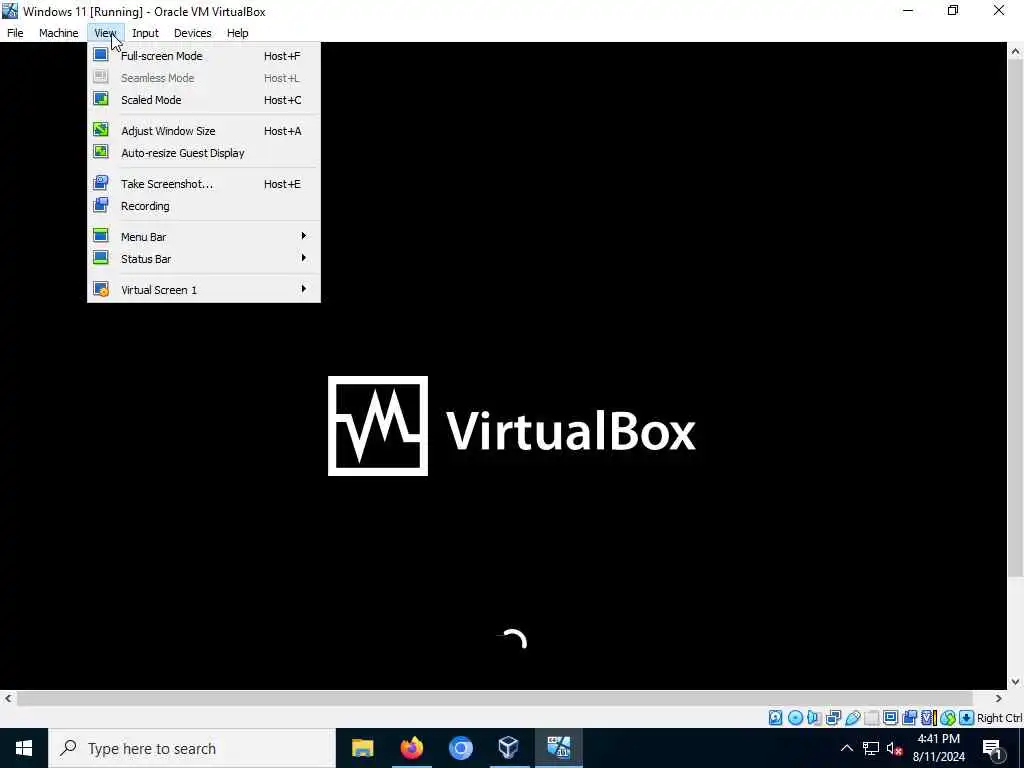Expand the Status Bar submenu
1024x768 pixels.
click(x=204, y=259)
